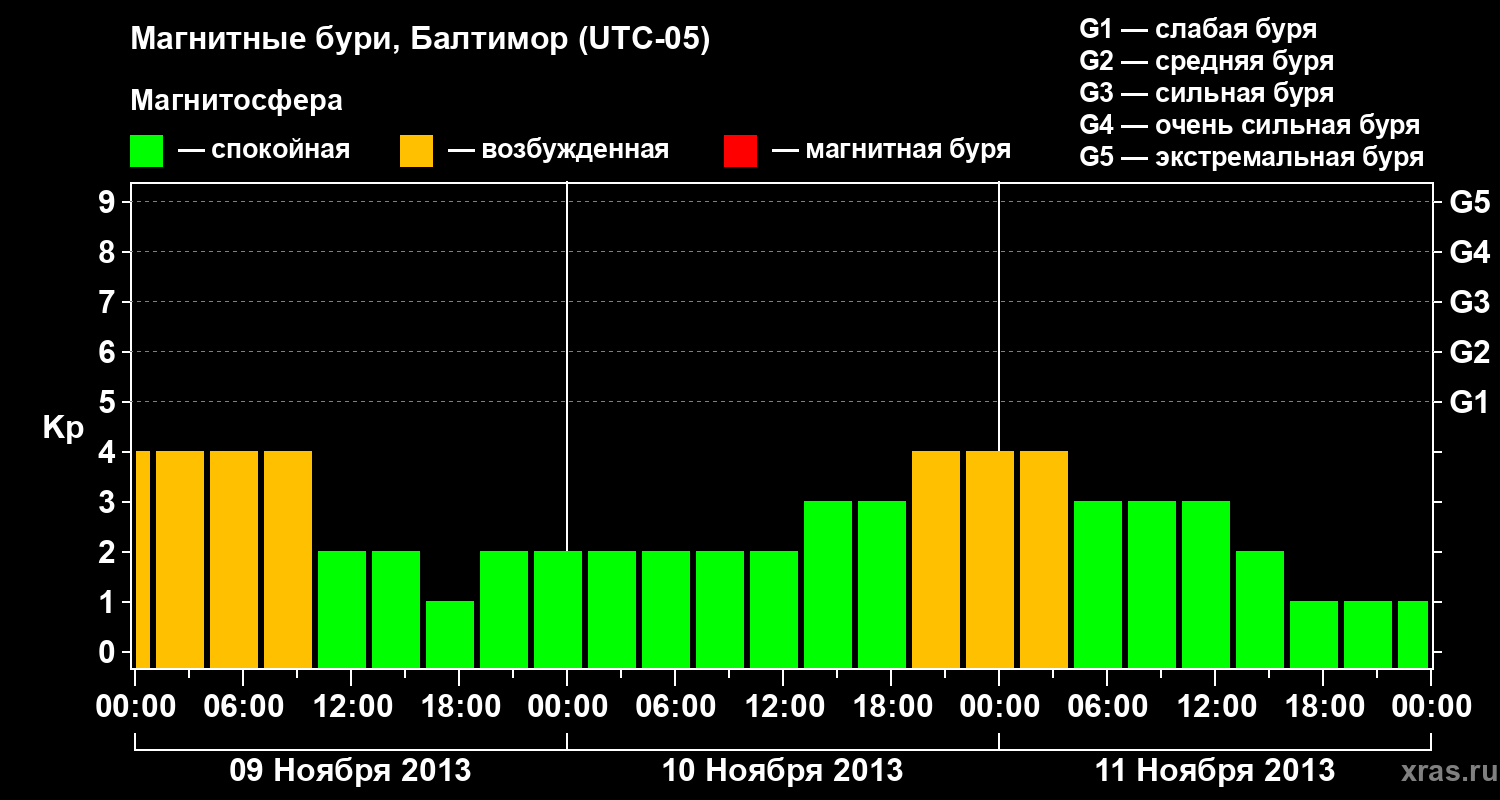1500x800 pixels.
Task: Click the only Kp 1 bar on 09 Ноября
Action: [x=450, y=634]
